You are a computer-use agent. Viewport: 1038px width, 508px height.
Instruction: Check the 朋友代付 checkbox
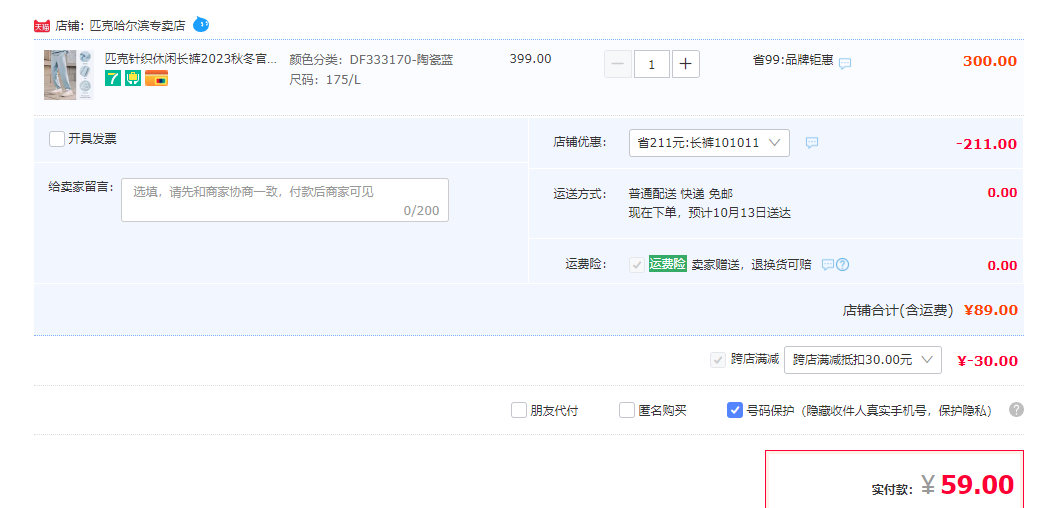click(x=519, y=411)
